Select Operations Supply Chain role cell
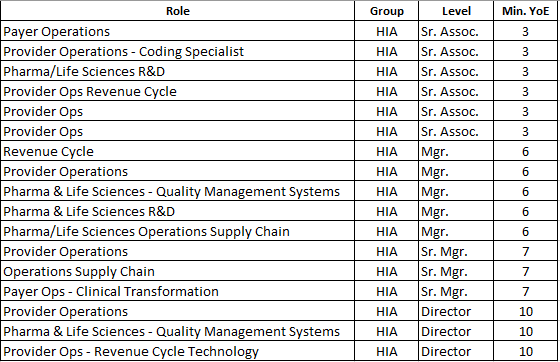Image resolution: width=560 pixels, height=362 pixels. pyautogui.click(x=178, y=271)
